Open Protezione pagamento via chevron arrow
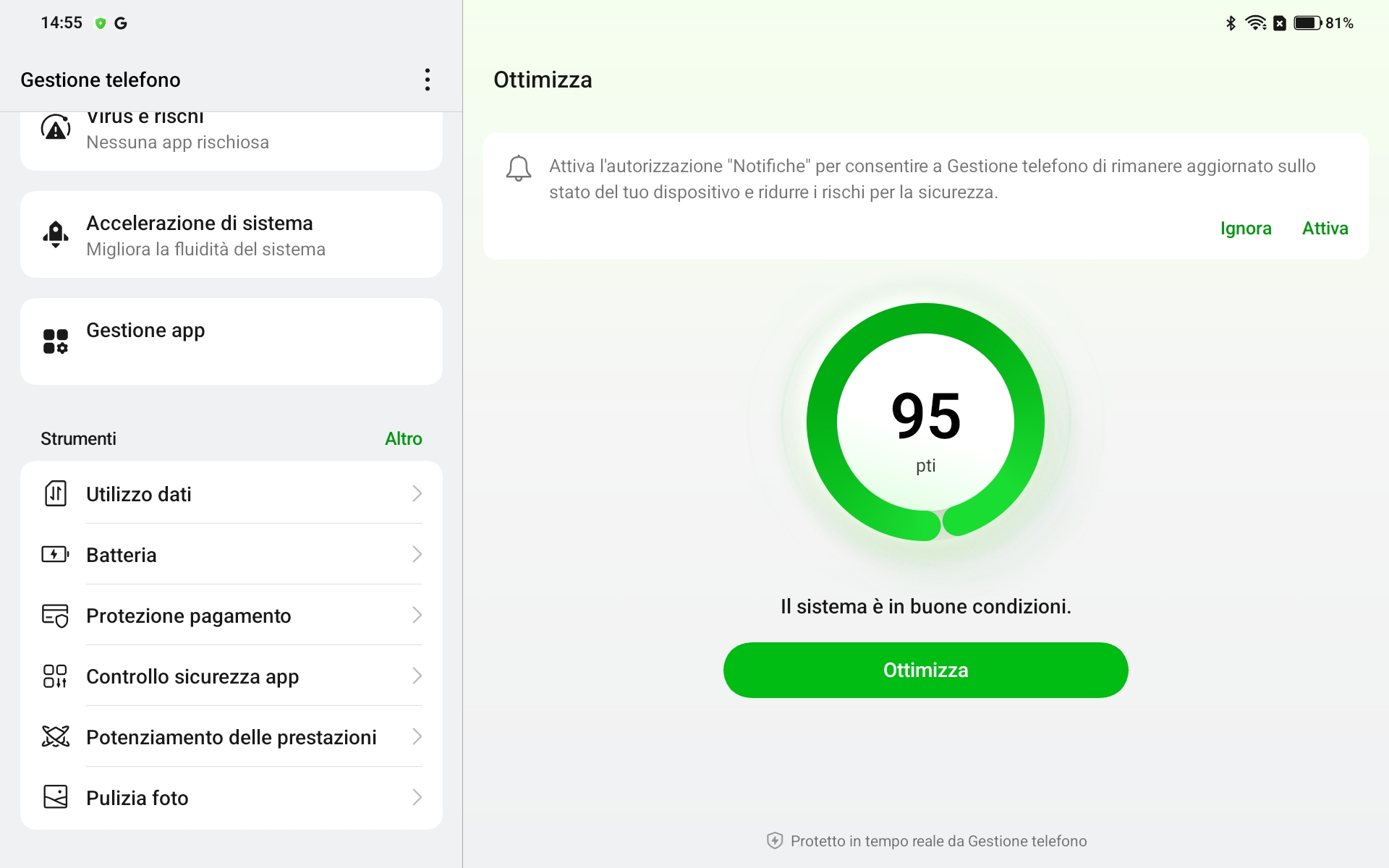 pos(417,615)
